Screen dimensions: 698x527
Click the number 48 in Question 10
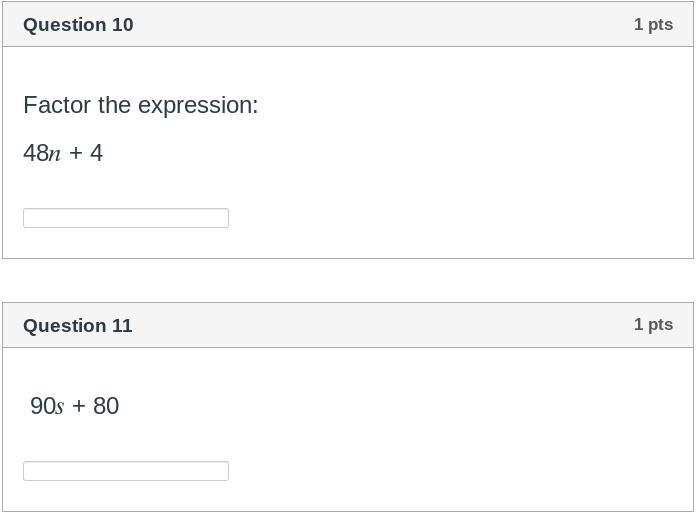pos(36,153)
